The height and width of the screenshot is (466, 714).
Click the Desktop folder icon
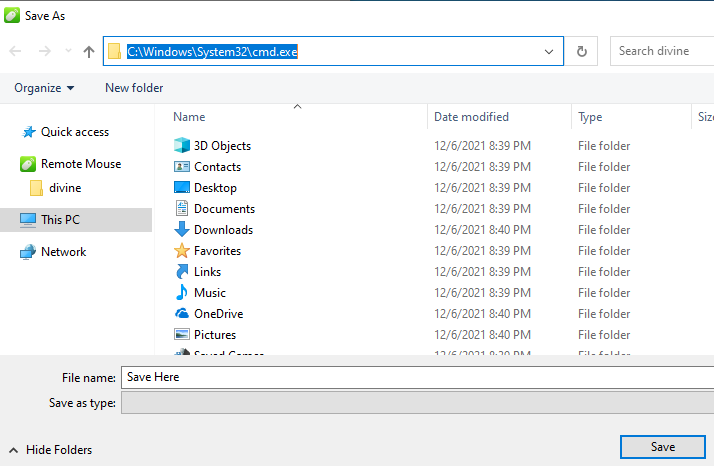[182, 187]
